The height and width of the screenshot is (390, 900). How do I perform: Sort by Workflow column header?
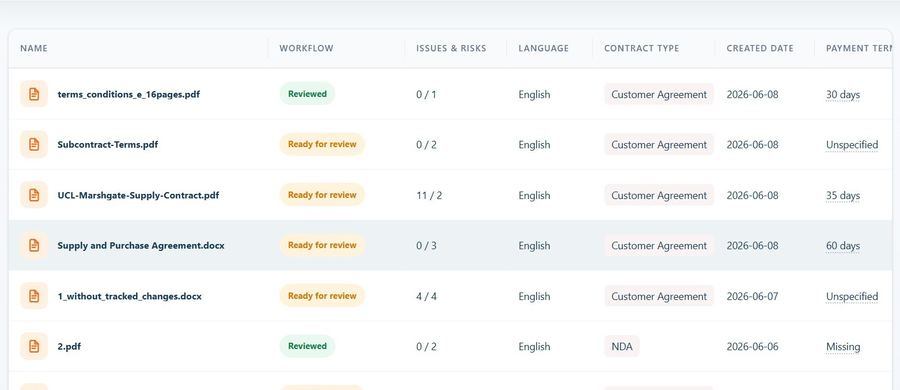coord(306,48)
